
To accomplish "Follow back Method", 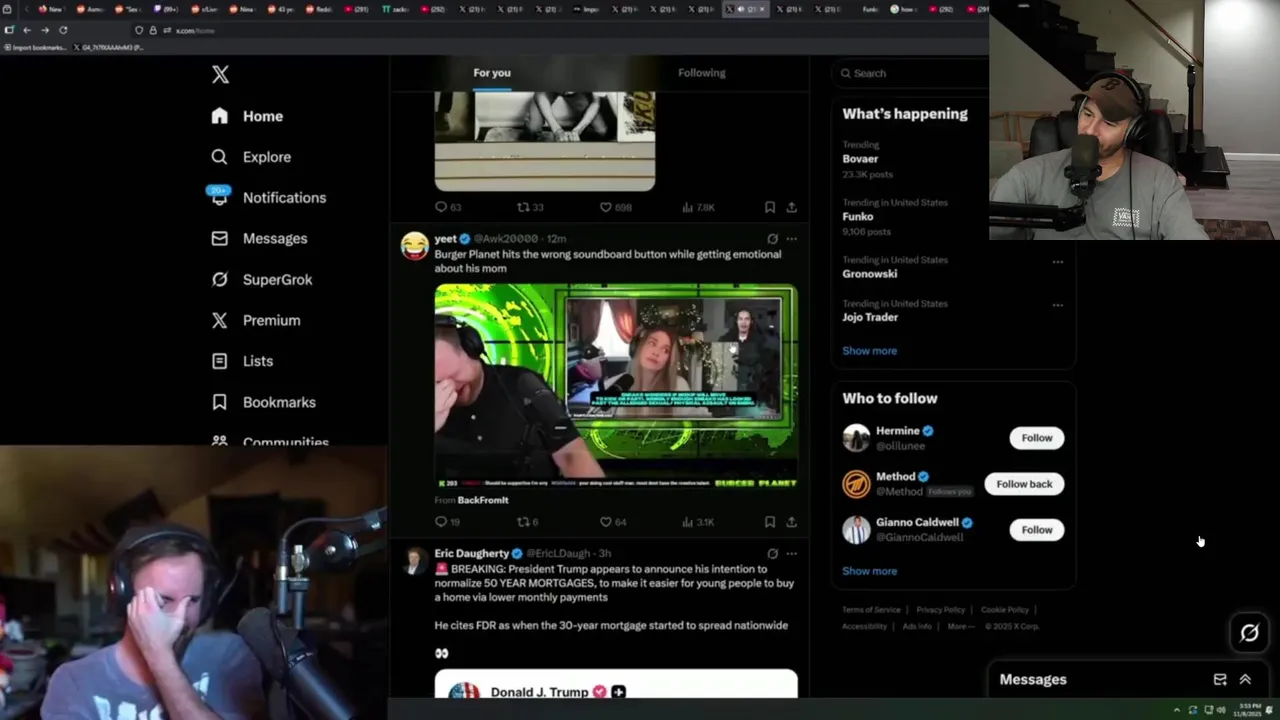I will pyautogui.click(x=1024, y=484).
